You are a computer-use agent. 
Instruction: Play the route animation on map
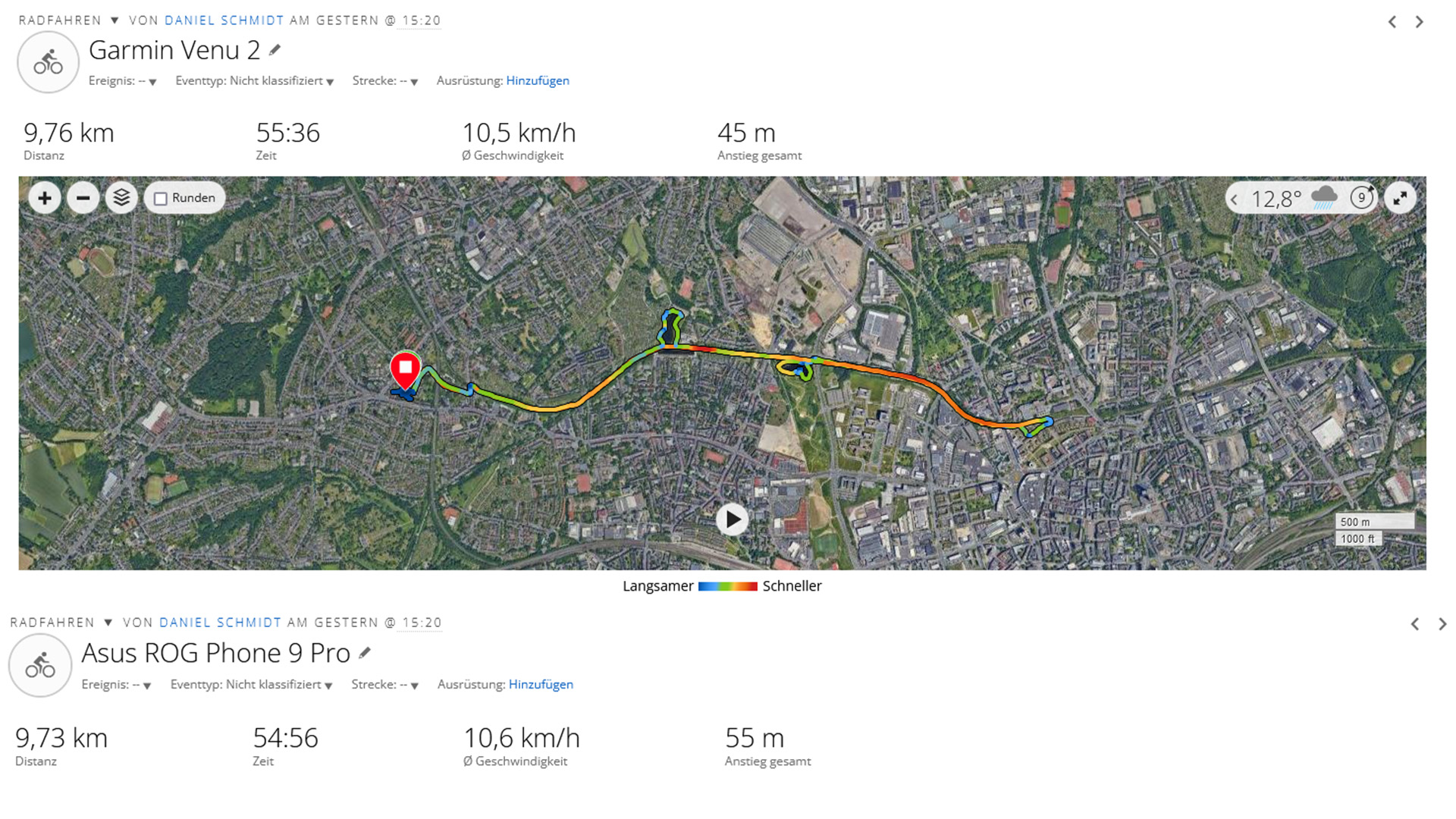tap(732, 519)
